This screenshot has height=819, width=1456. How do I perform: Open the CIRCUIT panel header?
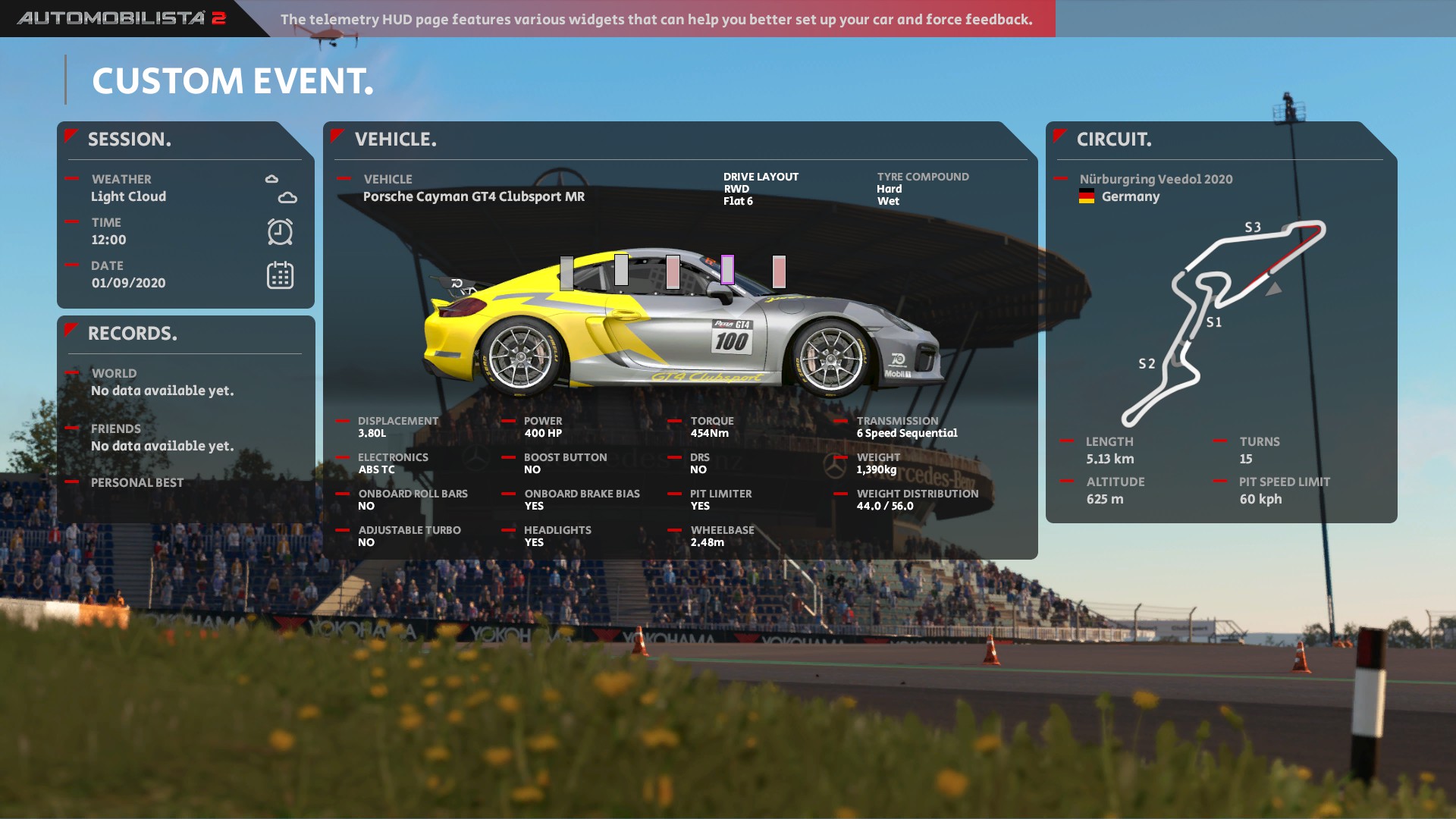(x=1114, y=139)
